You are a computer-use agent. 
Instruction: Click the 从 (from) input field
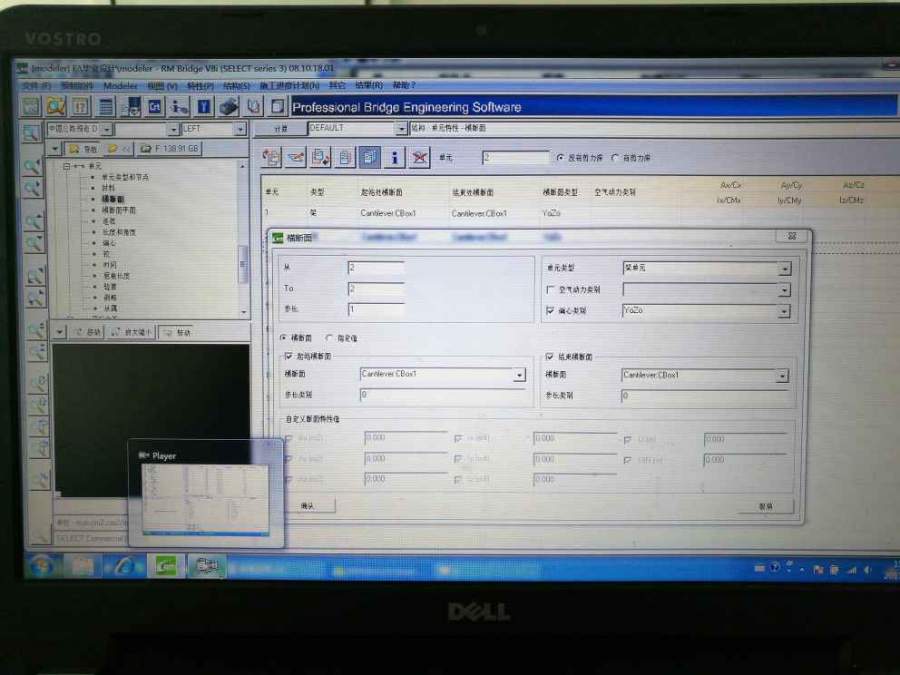click(x=377, y=267)
